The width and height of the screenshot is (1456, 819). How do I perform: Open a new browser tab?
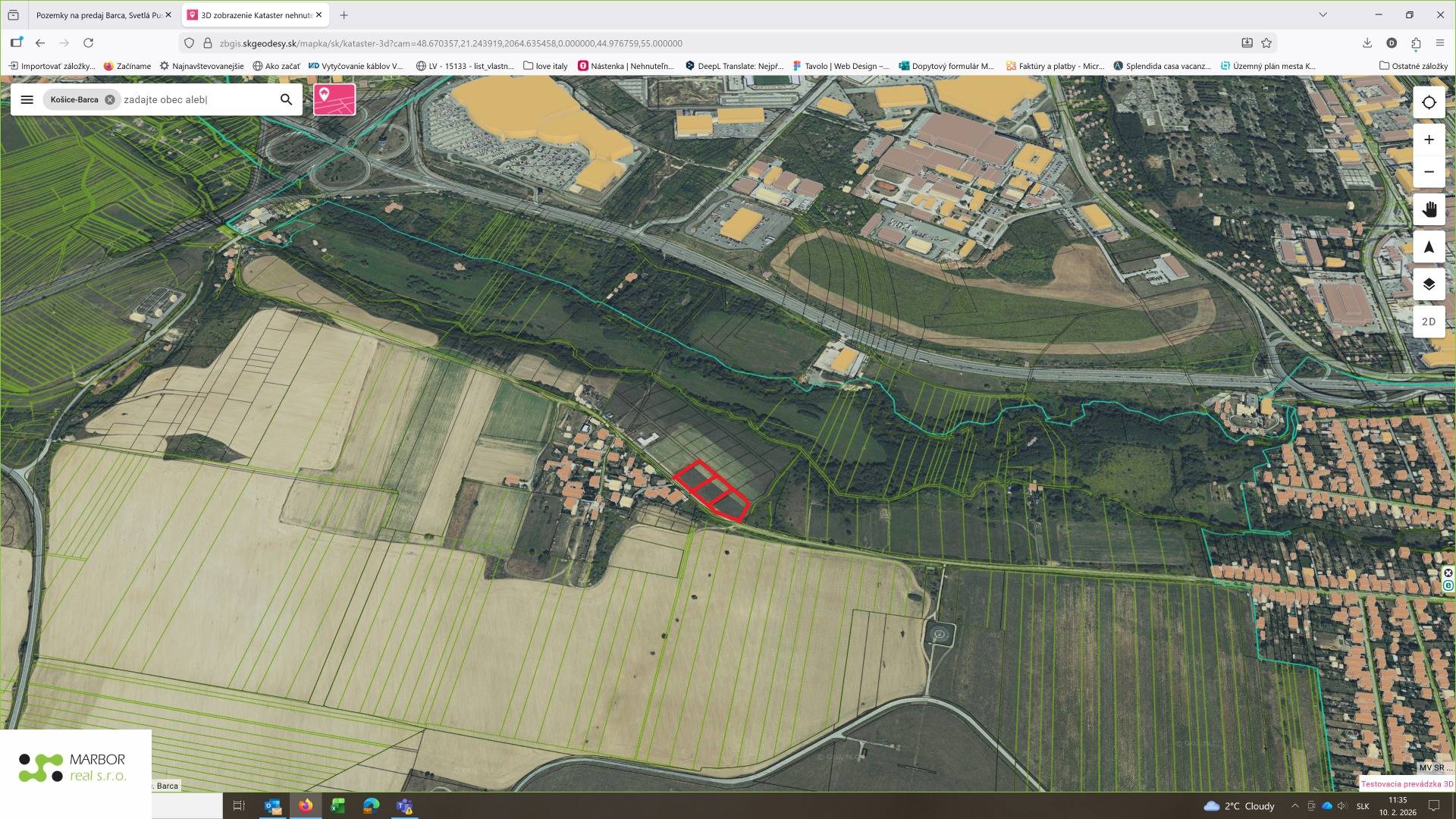coord(344,14)
